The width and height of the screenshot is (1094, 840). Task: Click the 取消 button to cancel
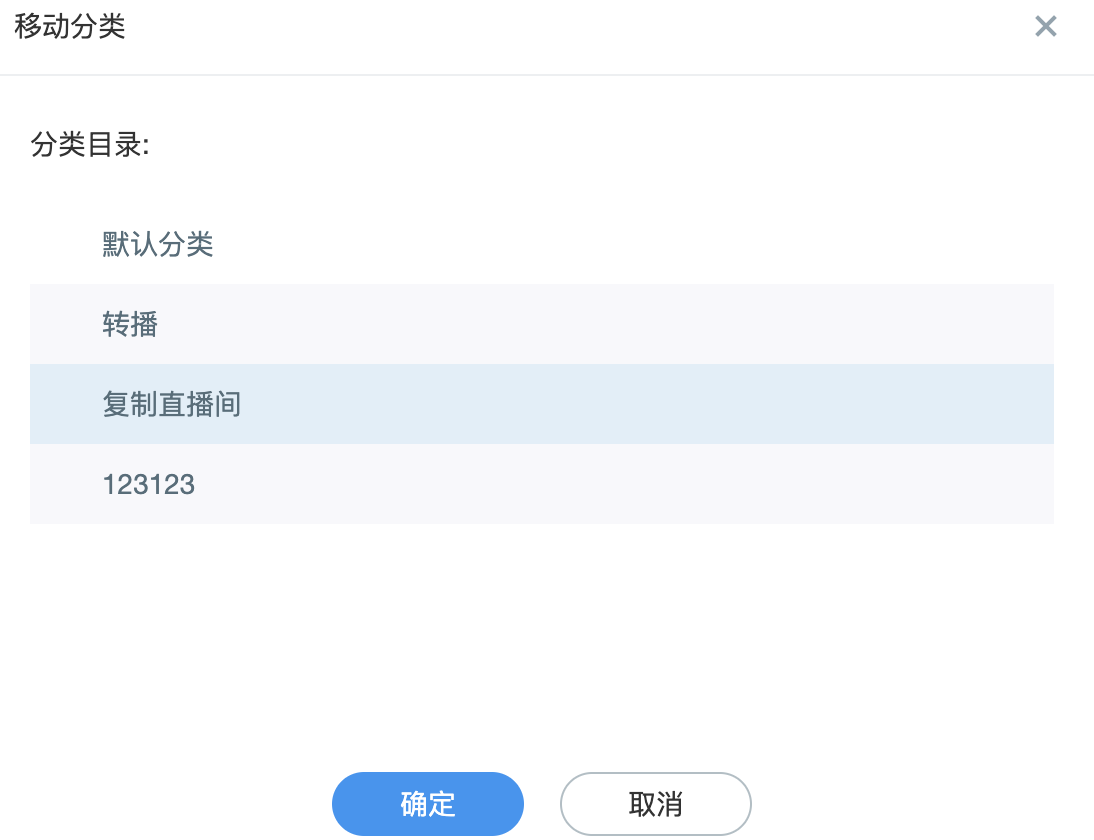[x=655, y=804]
